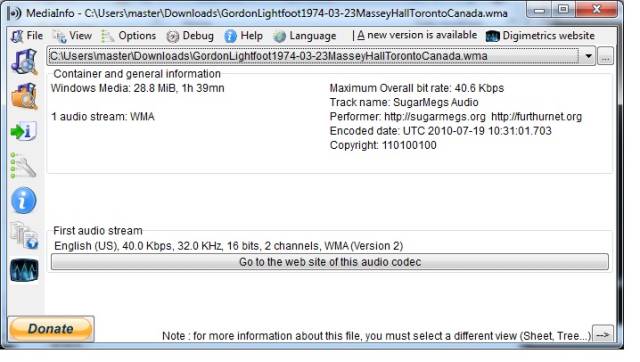The width and height of the screenshot is (640, 362).
Task: Expand the file path dropdown arrow
Action: tap(588, 56)
